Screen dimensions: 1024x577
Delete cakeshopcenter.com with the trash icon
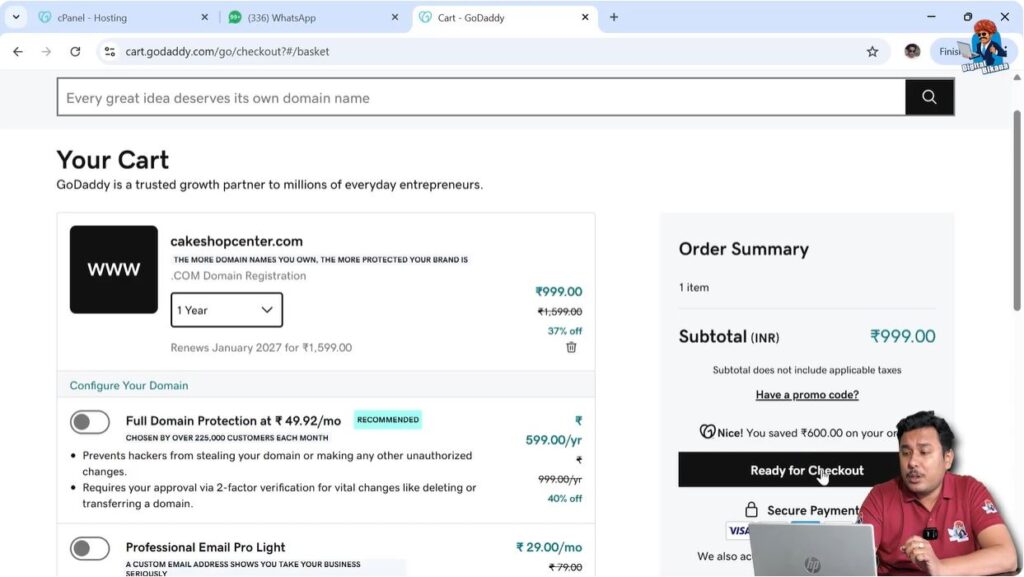tap(571, 347)
